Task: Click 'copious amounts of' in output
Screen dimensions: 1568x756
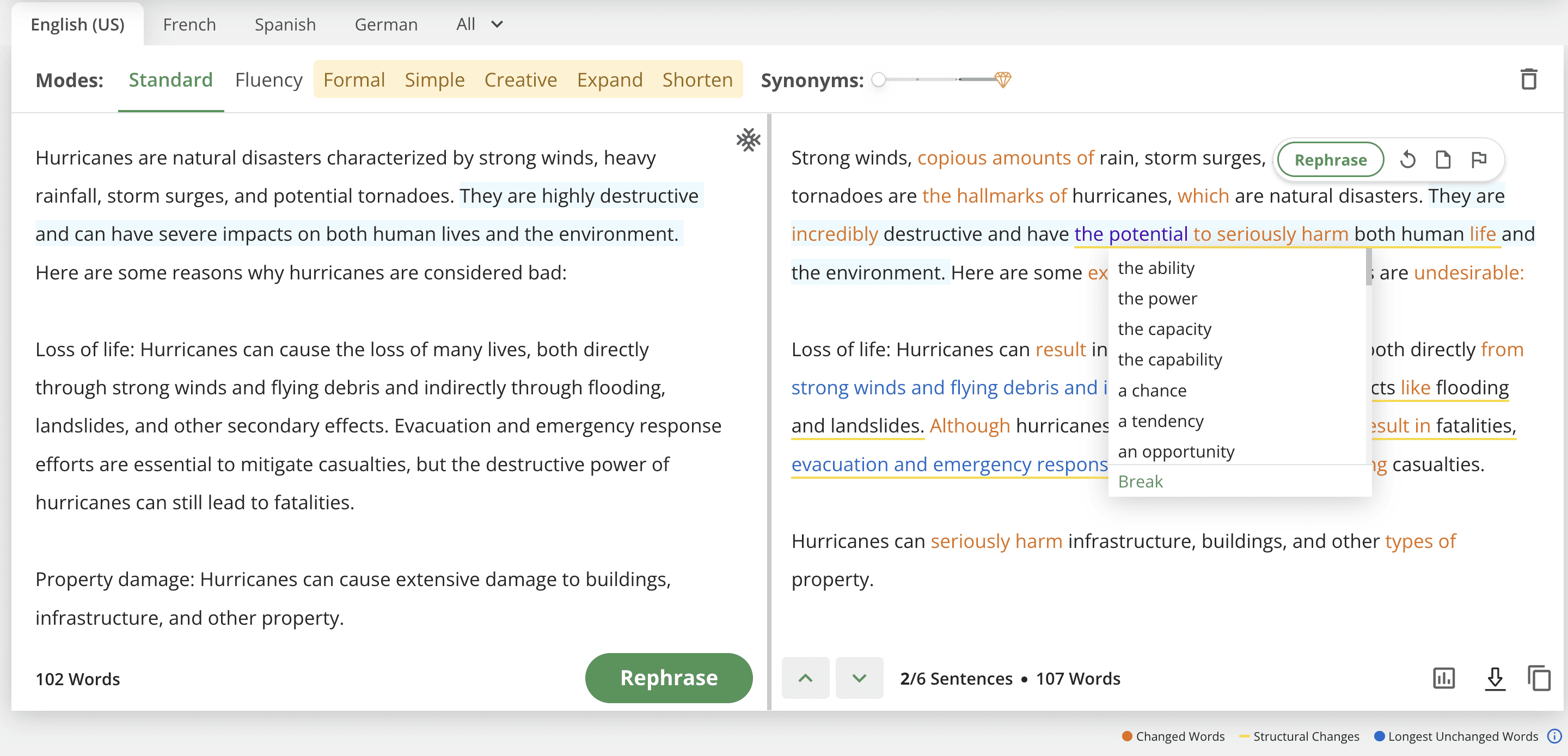Action: 1005,158
